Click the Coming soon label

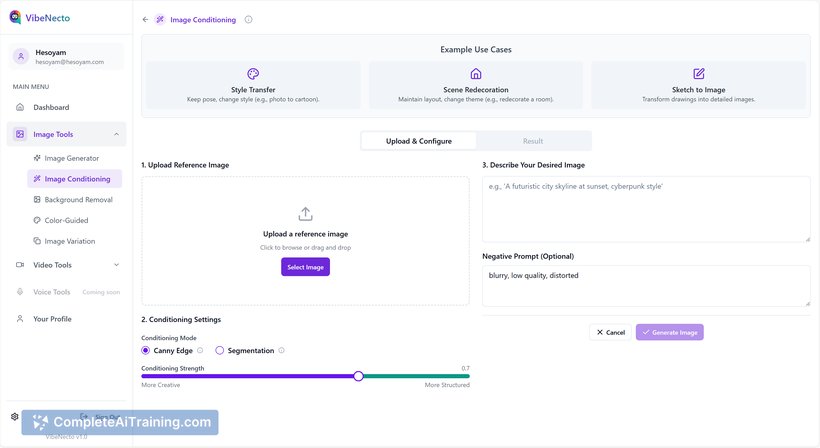click(x=101, y=292)
